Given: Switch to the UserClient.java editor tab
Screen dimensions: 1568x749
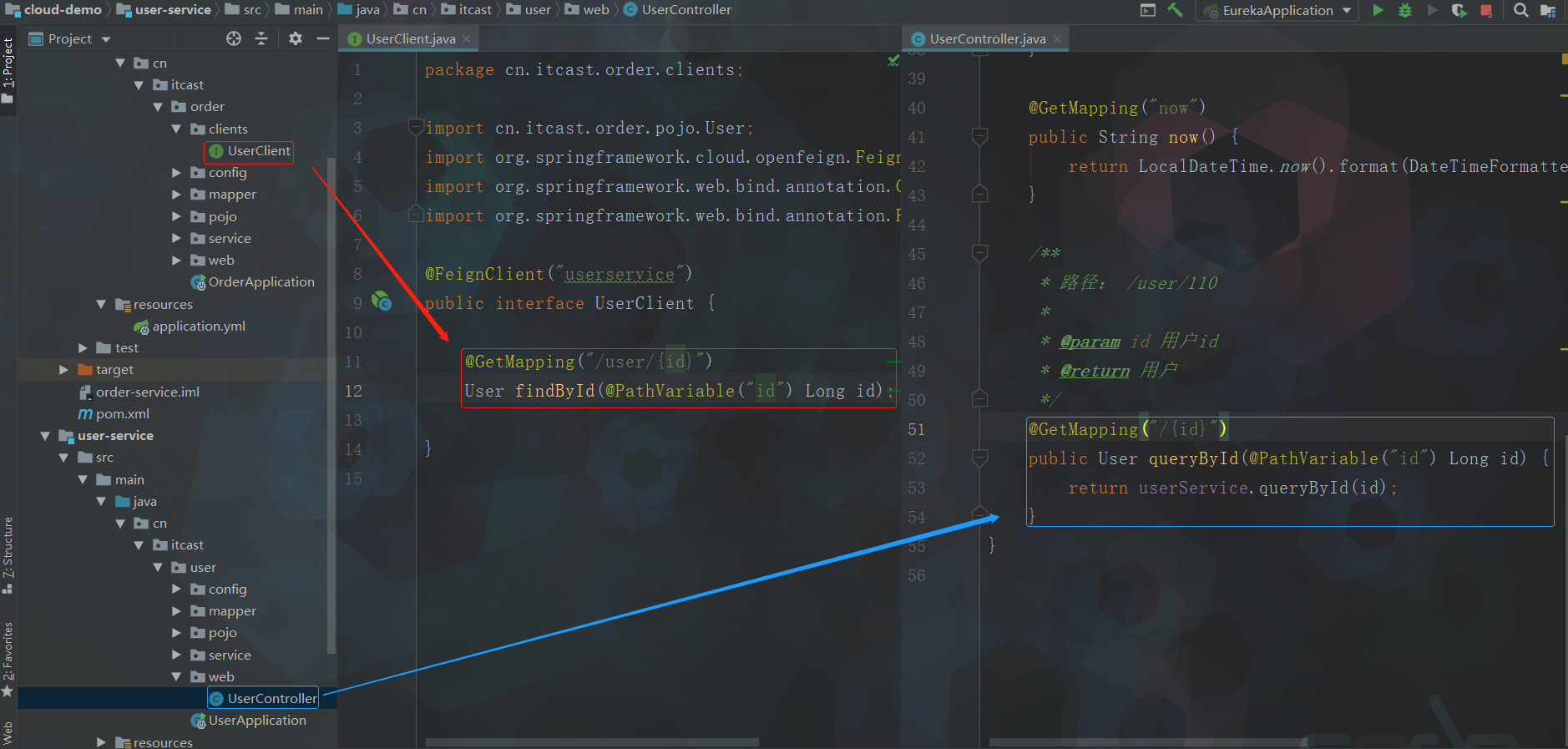Looking at the screenshot, I should (x=410, y=39).
